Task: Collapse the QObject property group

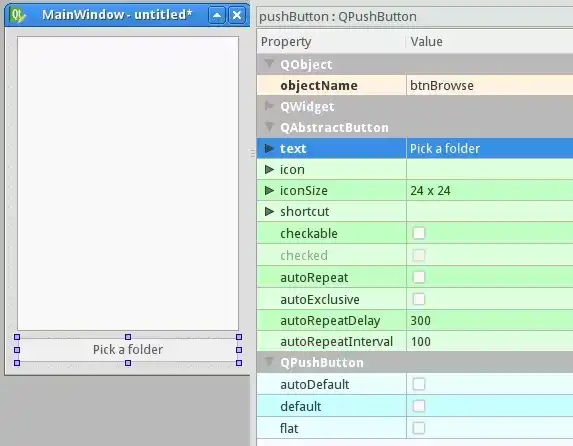Action: 269,64
